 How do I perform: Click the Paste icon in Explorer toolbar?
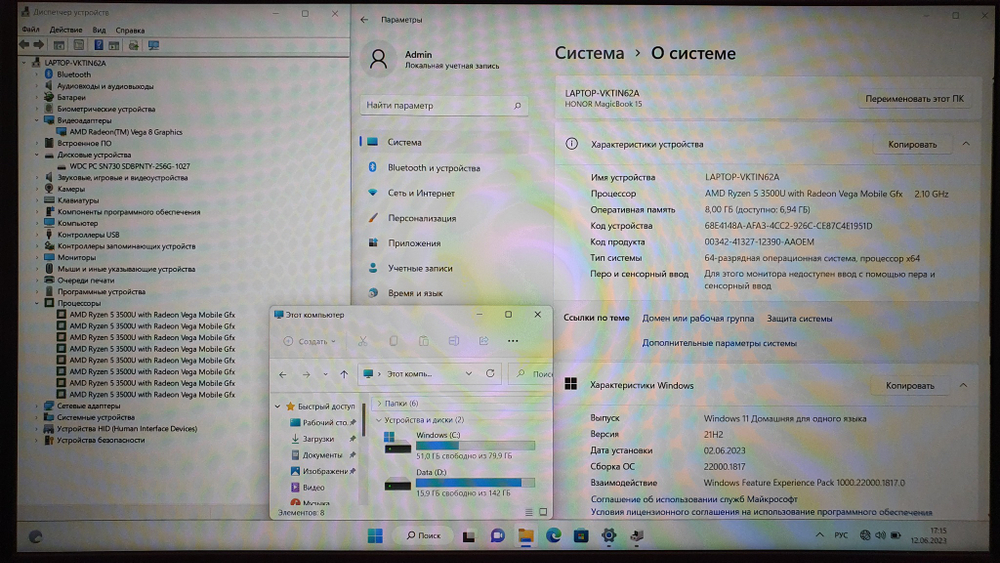[423, 341]
